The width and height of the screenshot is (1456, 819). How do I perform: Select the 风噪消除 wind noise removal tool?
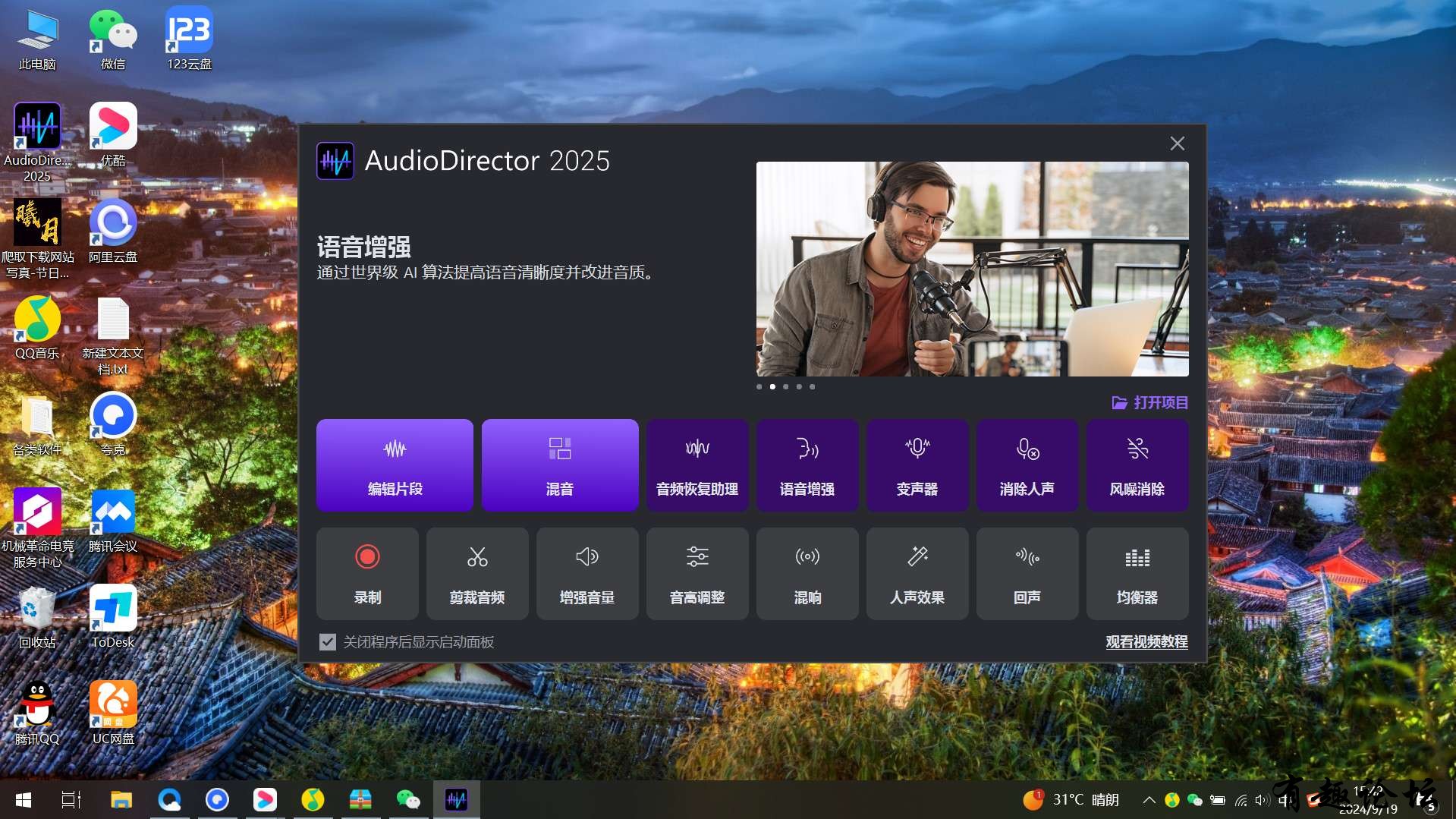click(1137, 465)
